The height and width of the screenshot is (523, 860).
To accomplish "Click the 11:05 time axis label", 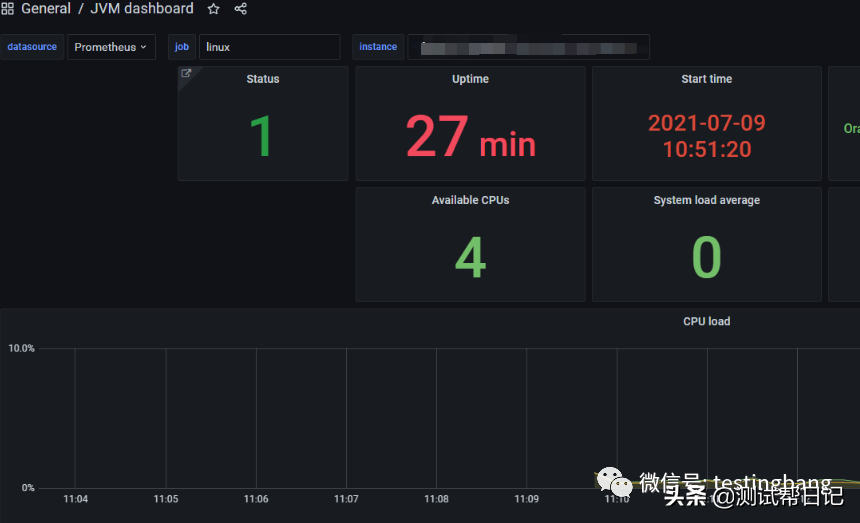I will click(166, 499).
